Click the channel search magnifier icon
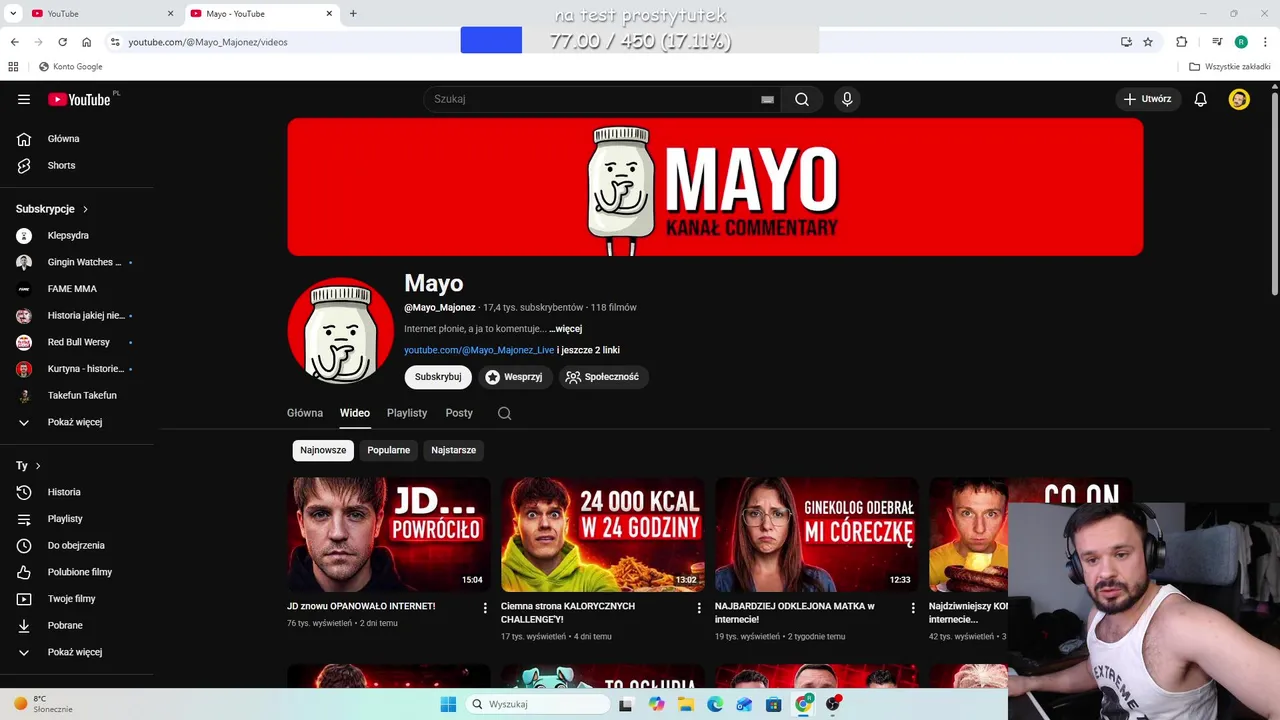This screenshot has height=720, width=1280. [x=505, y=413]
